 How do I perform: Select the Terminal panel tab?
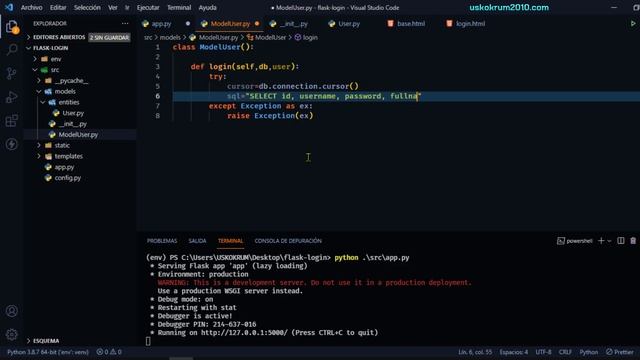pos(230,241)
